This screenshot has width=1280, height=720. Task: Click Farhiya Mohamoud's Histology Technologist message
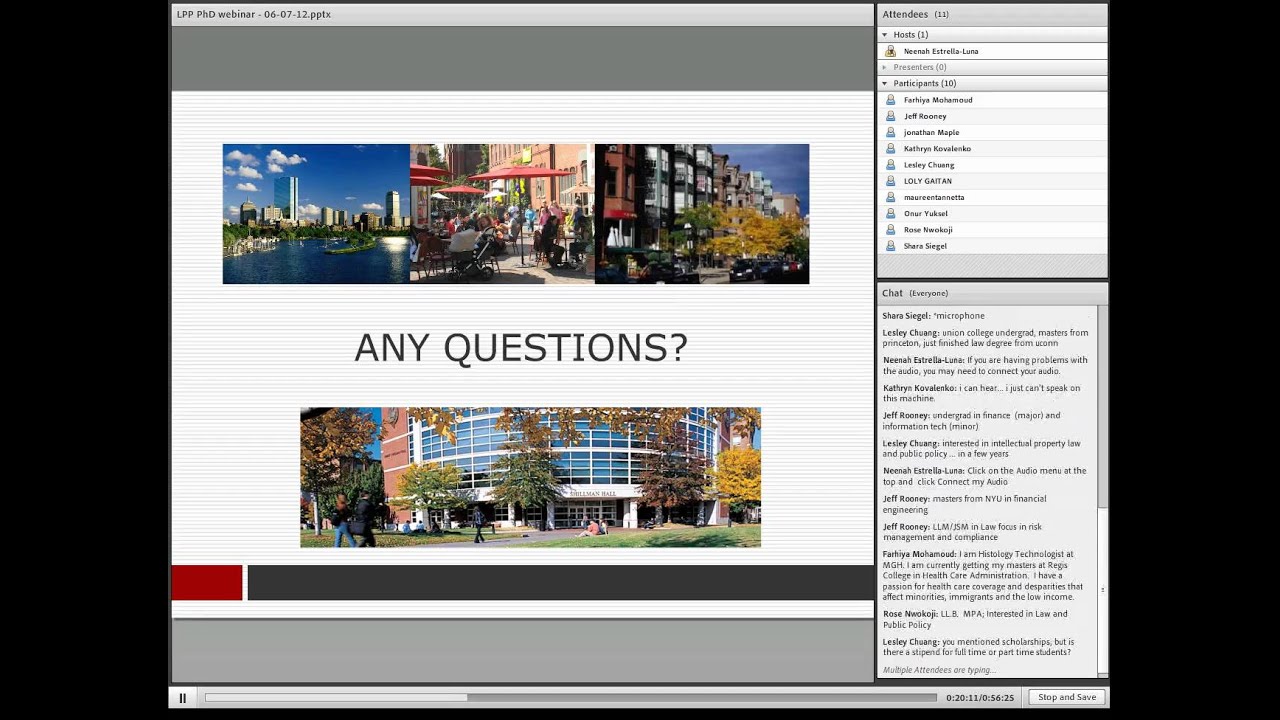point(983,575)
